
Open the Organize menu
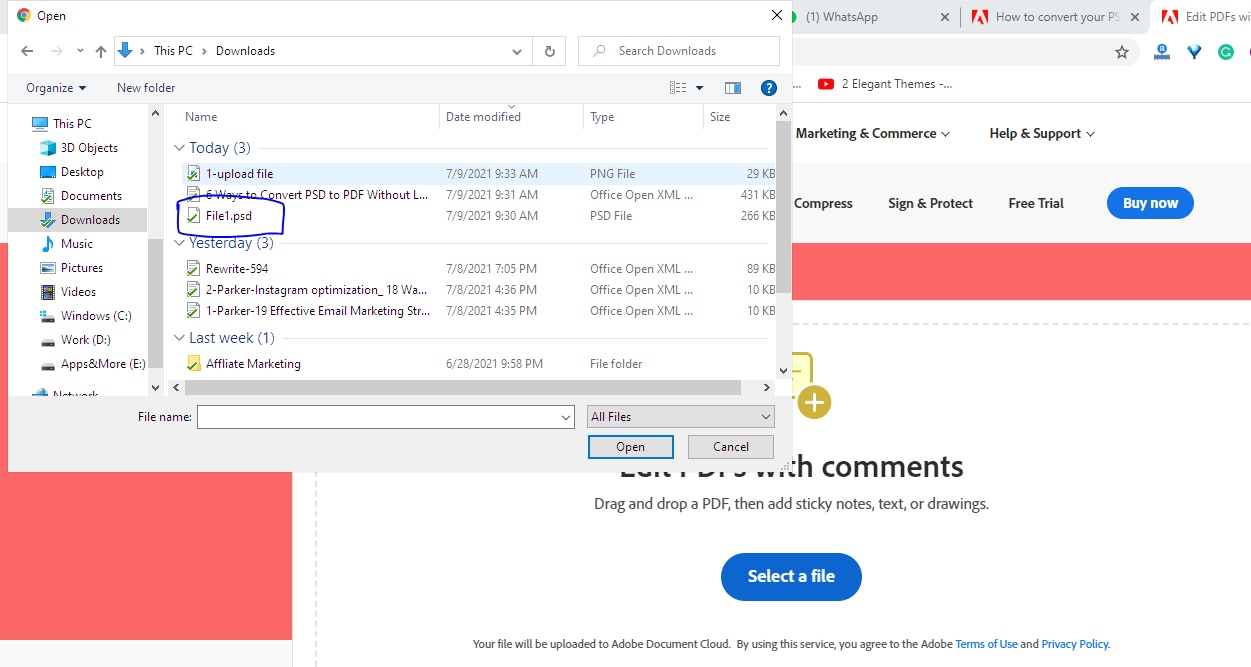point(56,88)
